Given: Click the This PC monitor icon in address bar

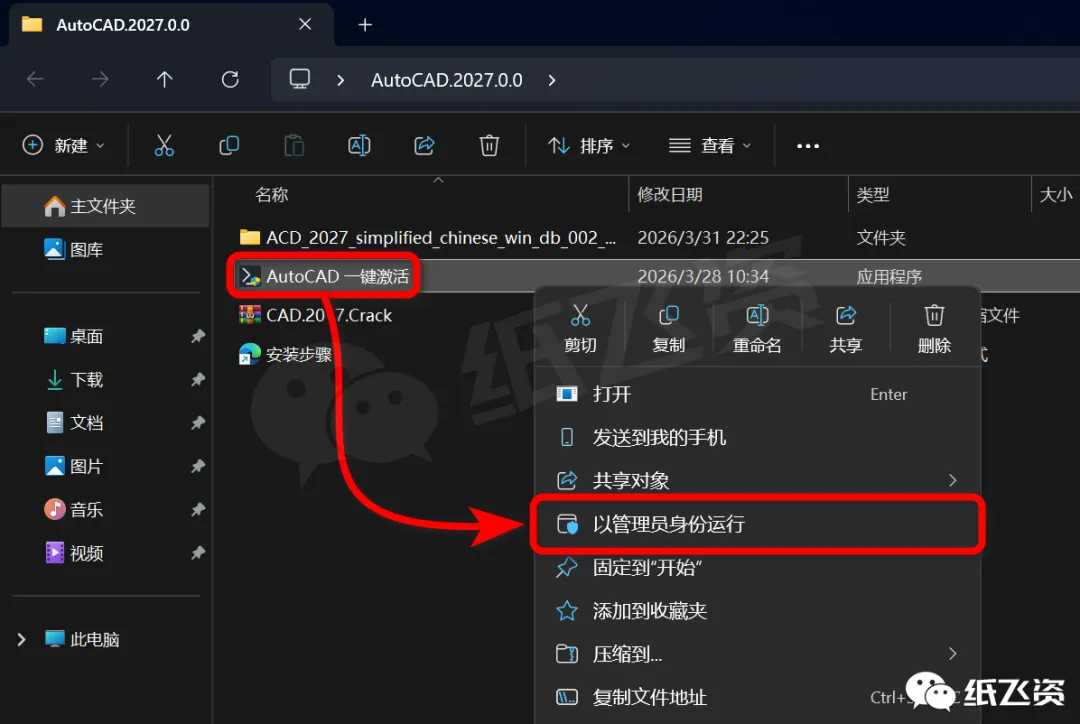Looking at the screenshot, I should 300,79.
